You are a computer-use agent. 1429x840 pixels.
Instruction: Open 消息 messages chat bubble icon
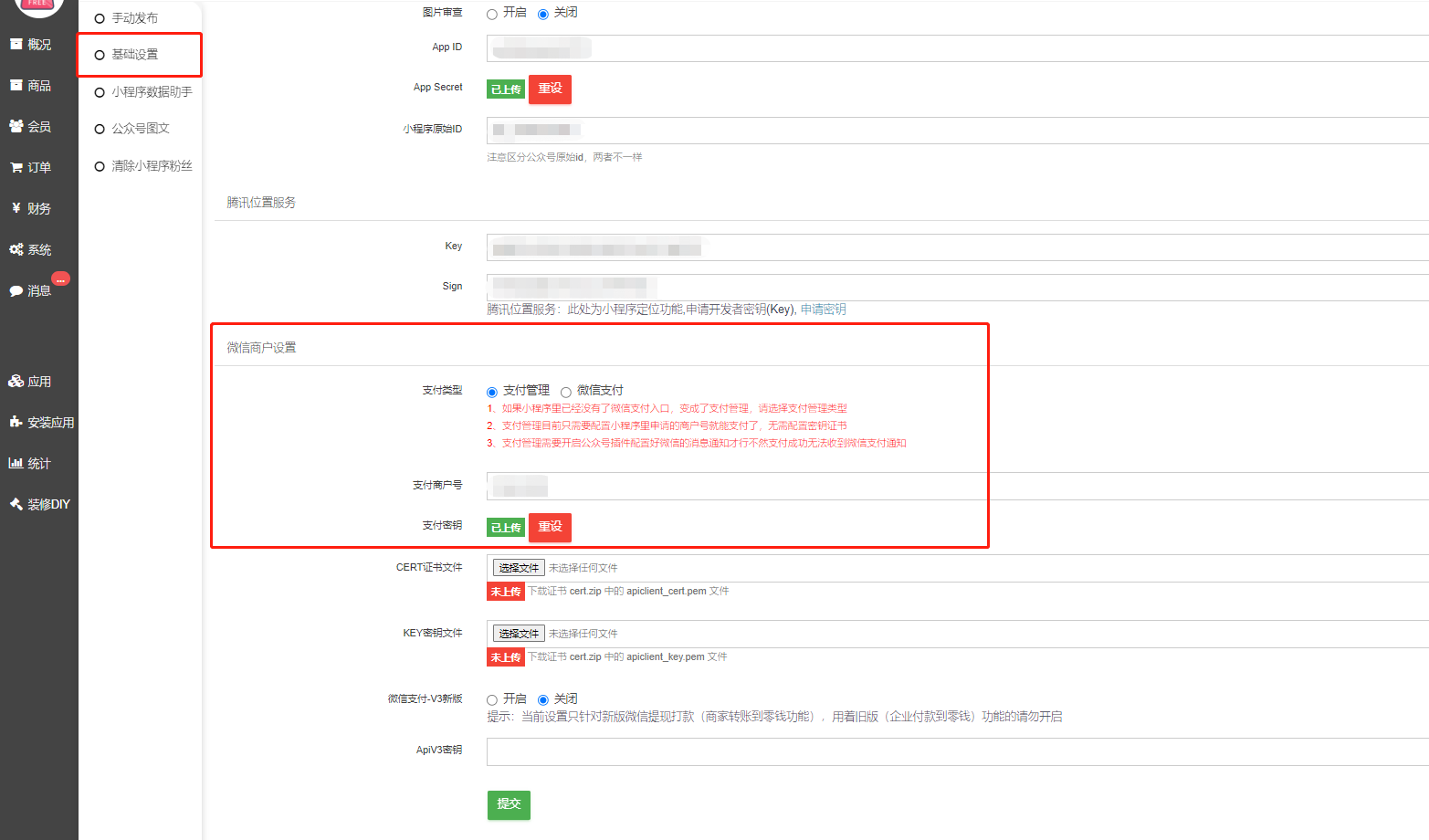coord(16,290)
